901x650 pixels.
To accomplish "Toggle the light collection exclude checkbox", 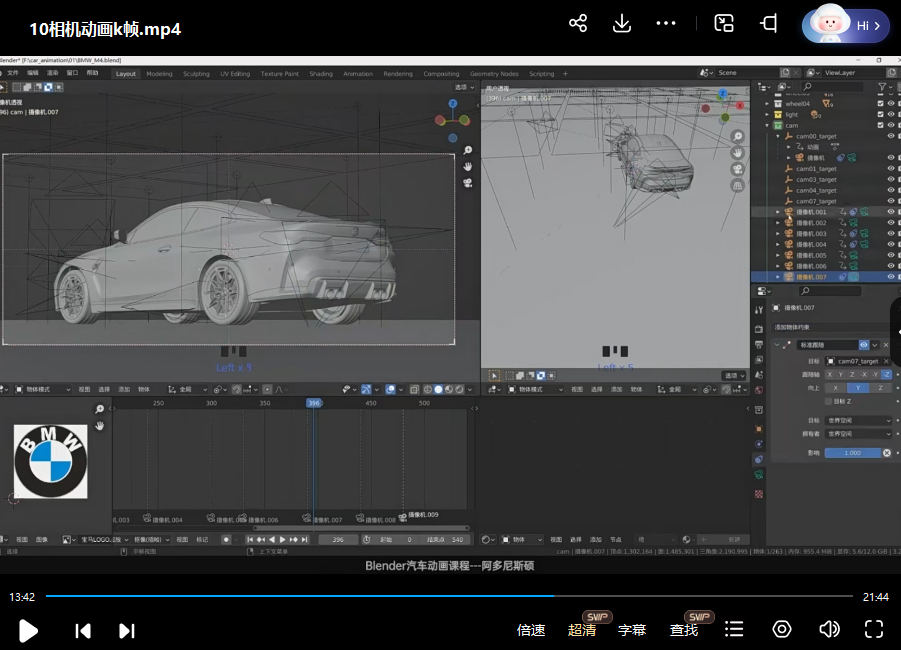I will (880, 115).
